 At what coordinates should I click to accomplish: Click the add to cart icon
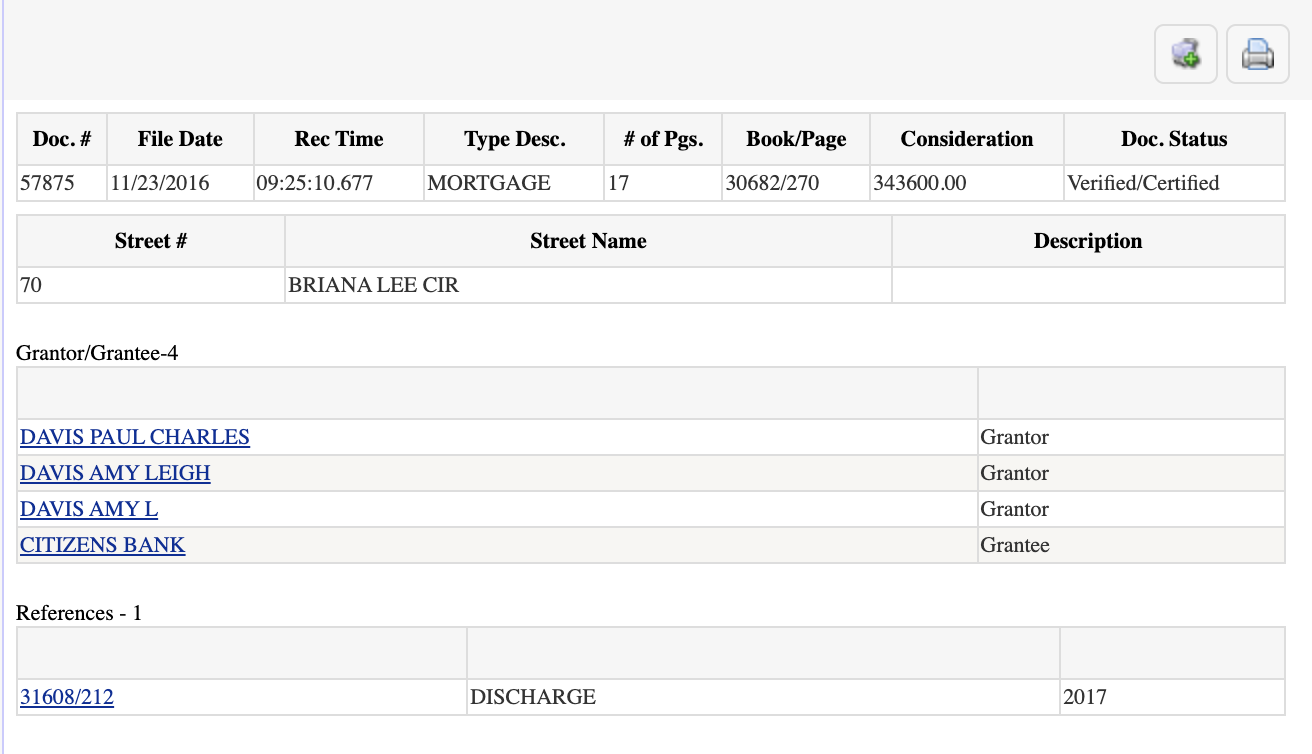click(1185, 54)
